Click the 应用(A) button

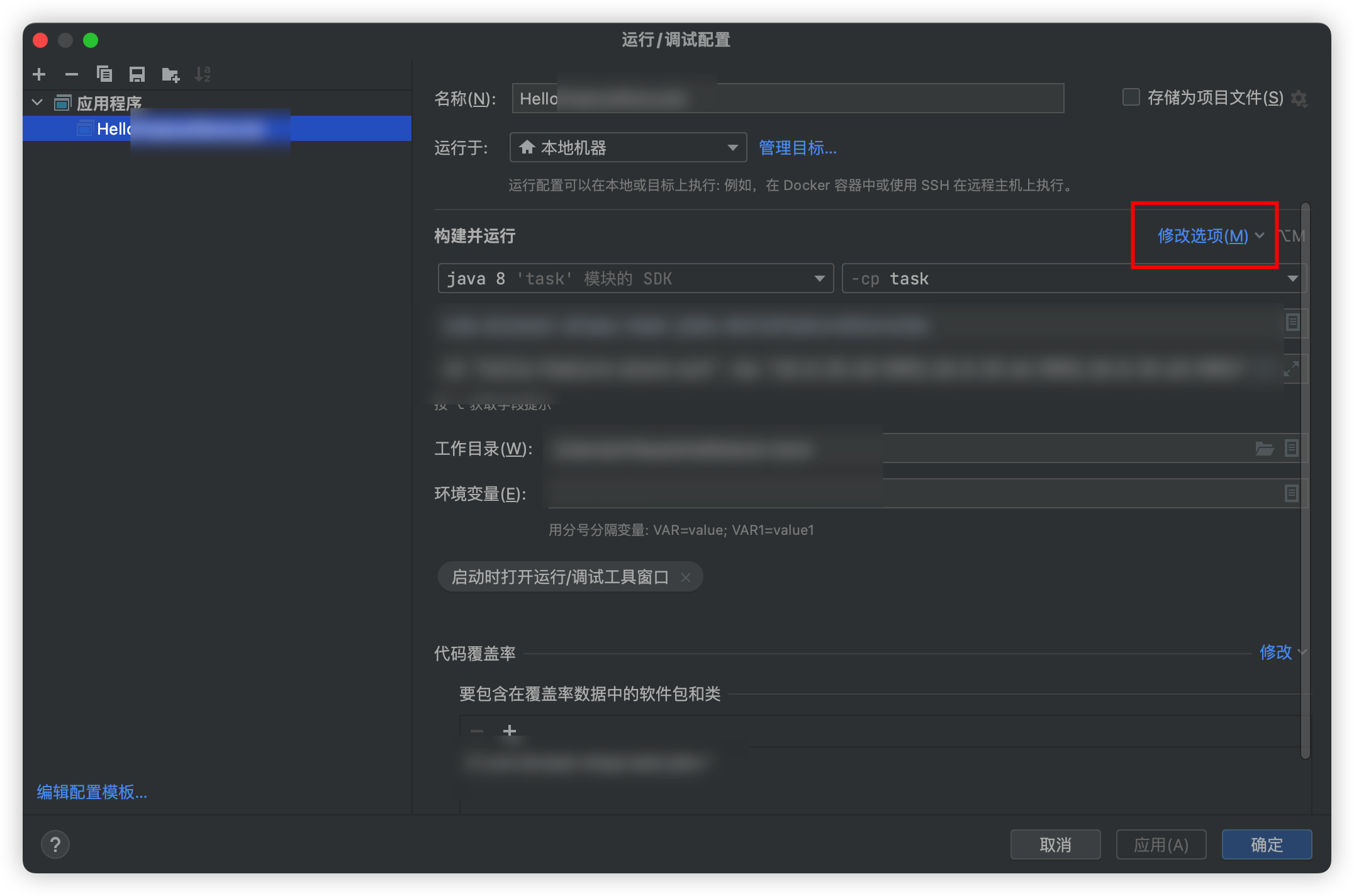coord(1161,844)
